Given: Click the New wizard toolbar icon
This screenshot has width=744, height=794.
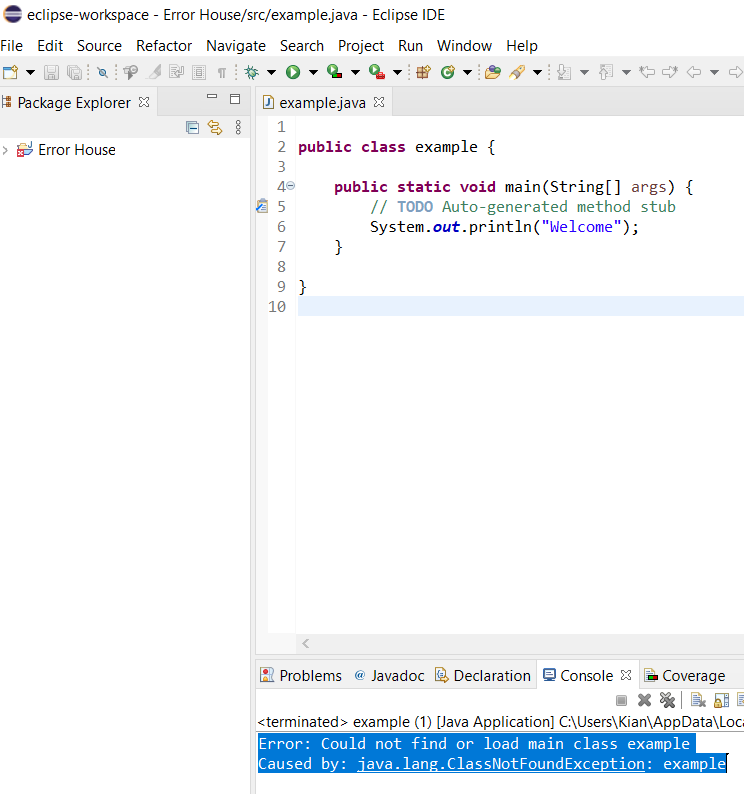Looking at the screenshot, I should pyautogui.click(x=11, y=72).
